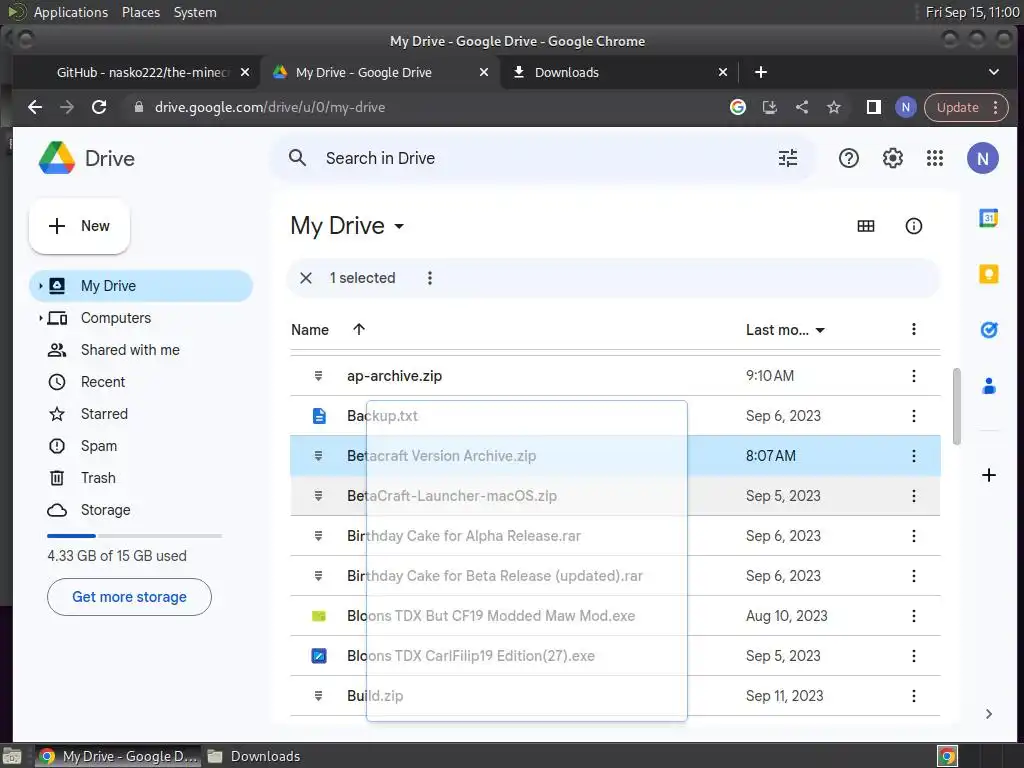Open the Chrome Update menu
The width and height of the screenshot is (1024, 768).
[x=966, y=107]
